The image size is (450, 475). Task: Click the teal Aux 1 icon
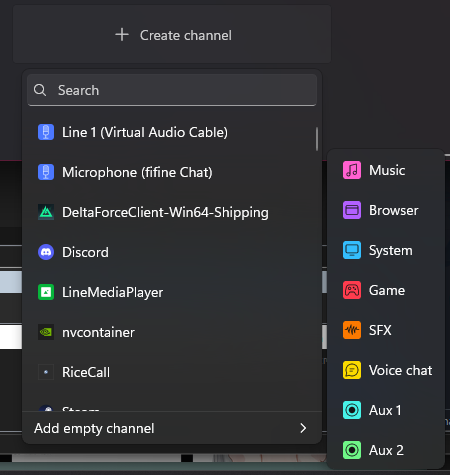[x=352, y=410]
